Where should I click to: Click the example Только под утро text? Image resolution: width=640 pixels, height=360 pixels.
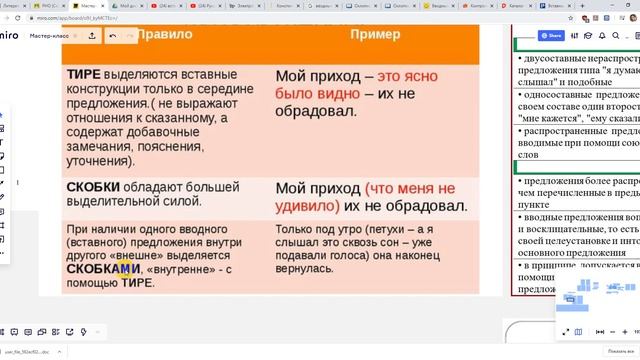(x=358, y=249)
